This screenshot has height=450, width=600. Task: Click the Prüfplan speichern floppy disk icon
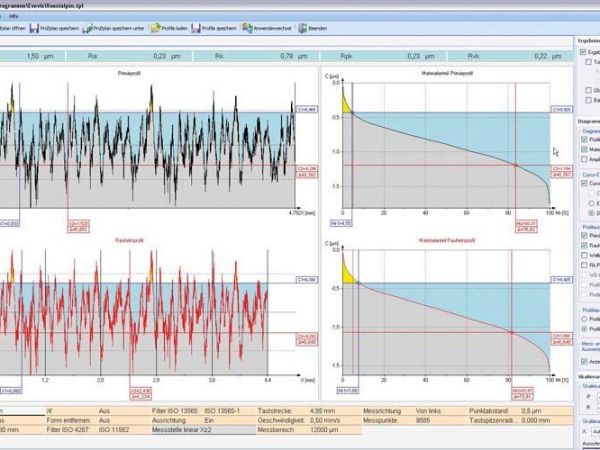click(34, 28)
